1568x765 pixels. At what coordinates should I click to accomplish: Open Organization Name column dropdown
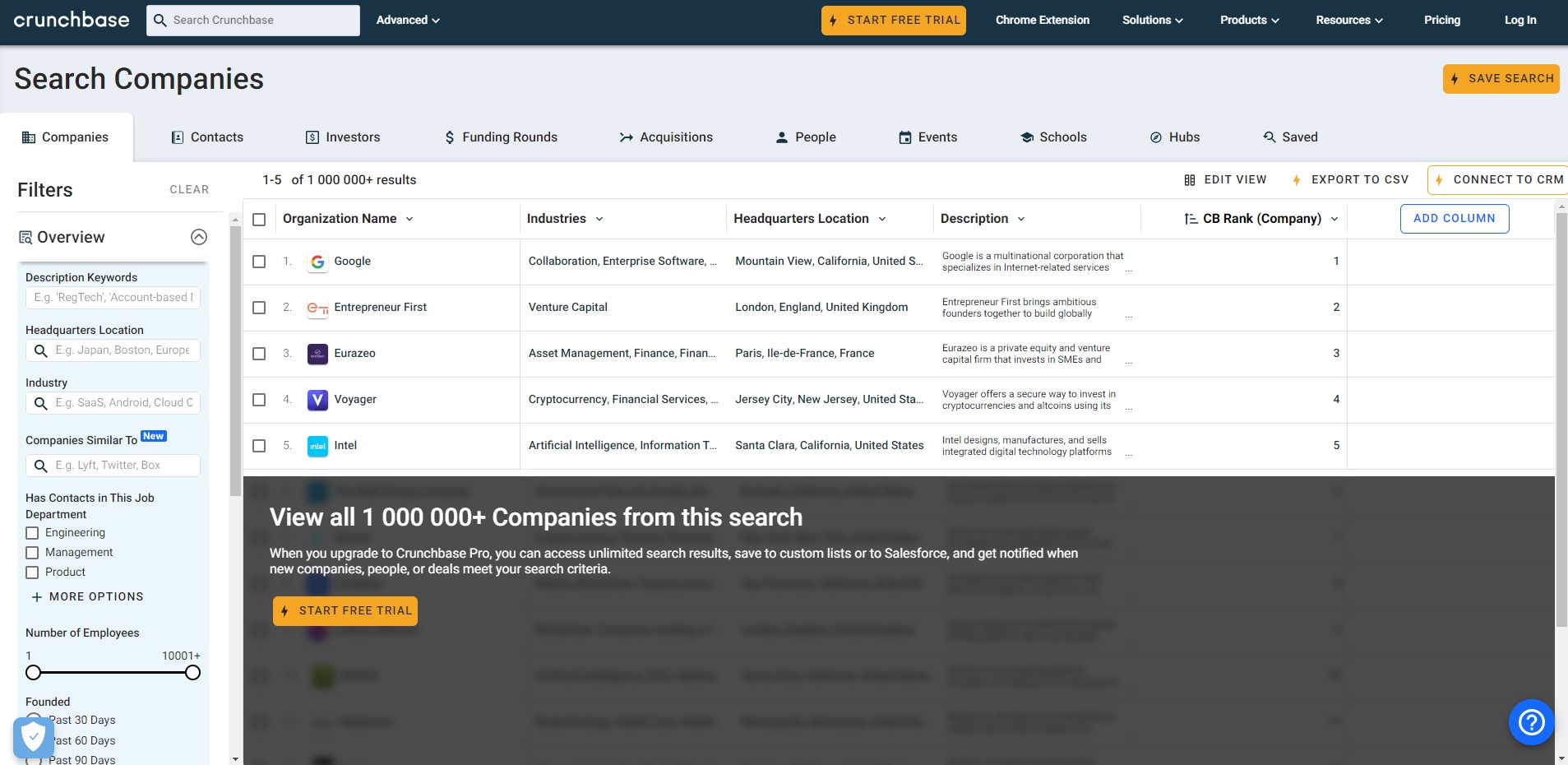point(409,219)
